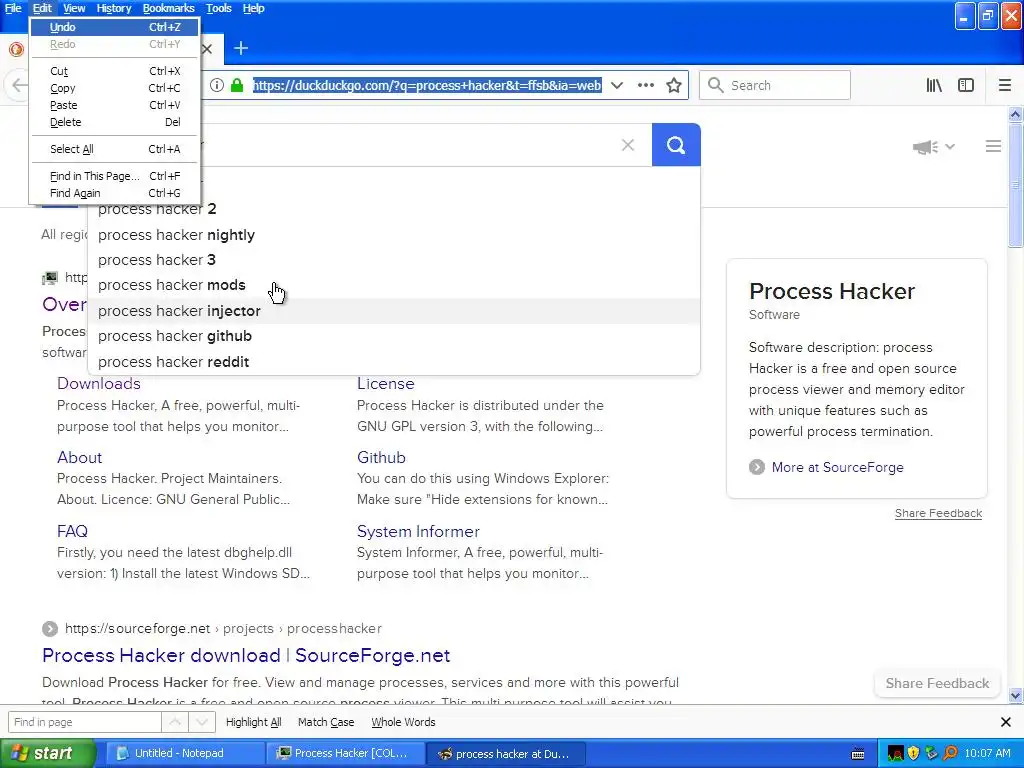Click the back arrow navigation button

point(19,86)
